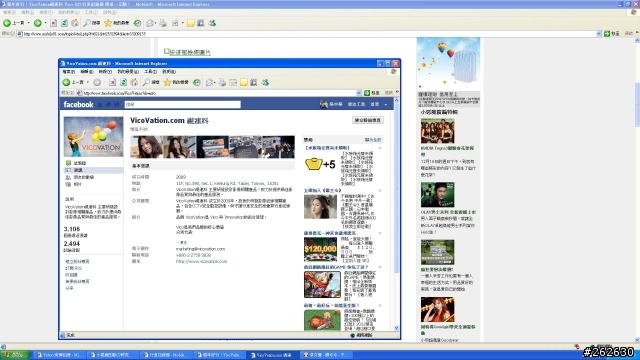The height and width of the screenshot is (360, 640).
Task: Refresh the Facebook page with the toolbar icon
Action: (x=123, y=82)
